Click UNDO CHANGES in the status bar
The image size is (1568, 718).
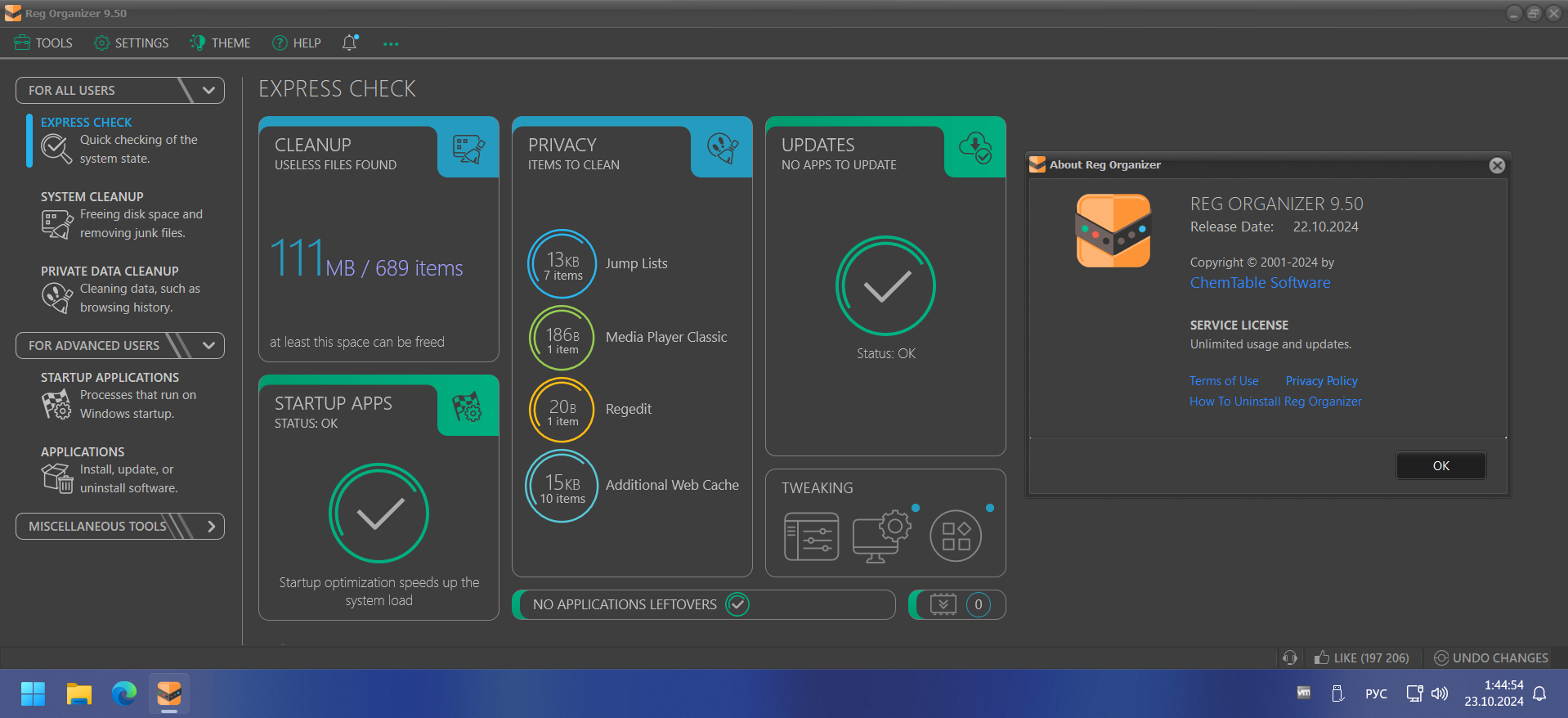[x=1491, y=657]
